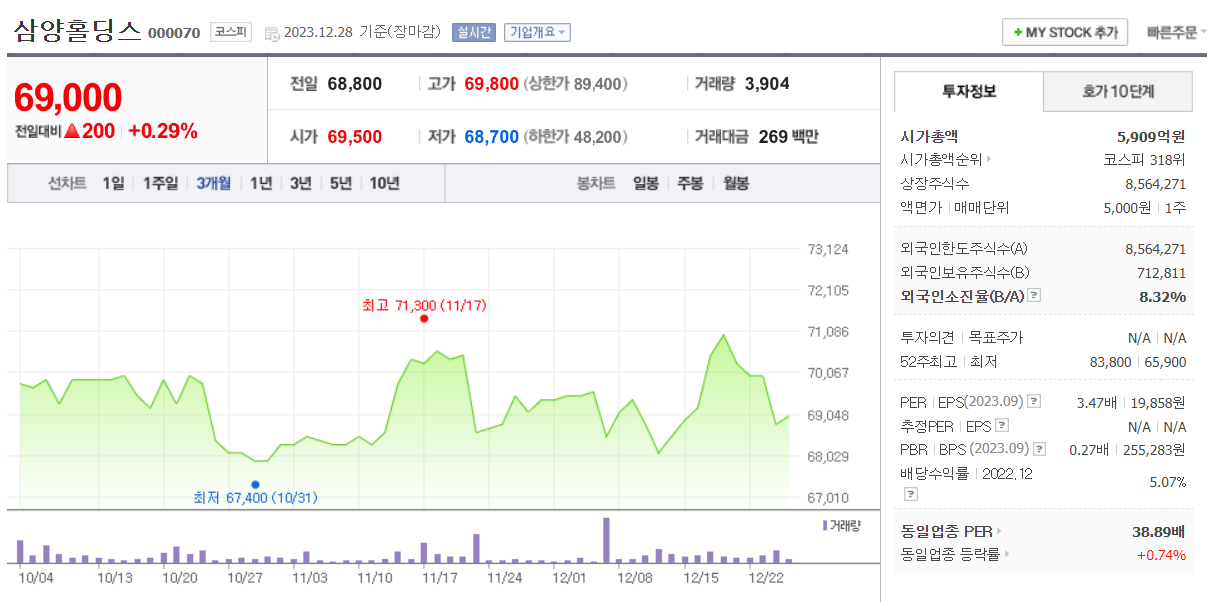This screenshot has height=602, width=1217.
Task: Click stock code 000070
Action: coord(174,33)
